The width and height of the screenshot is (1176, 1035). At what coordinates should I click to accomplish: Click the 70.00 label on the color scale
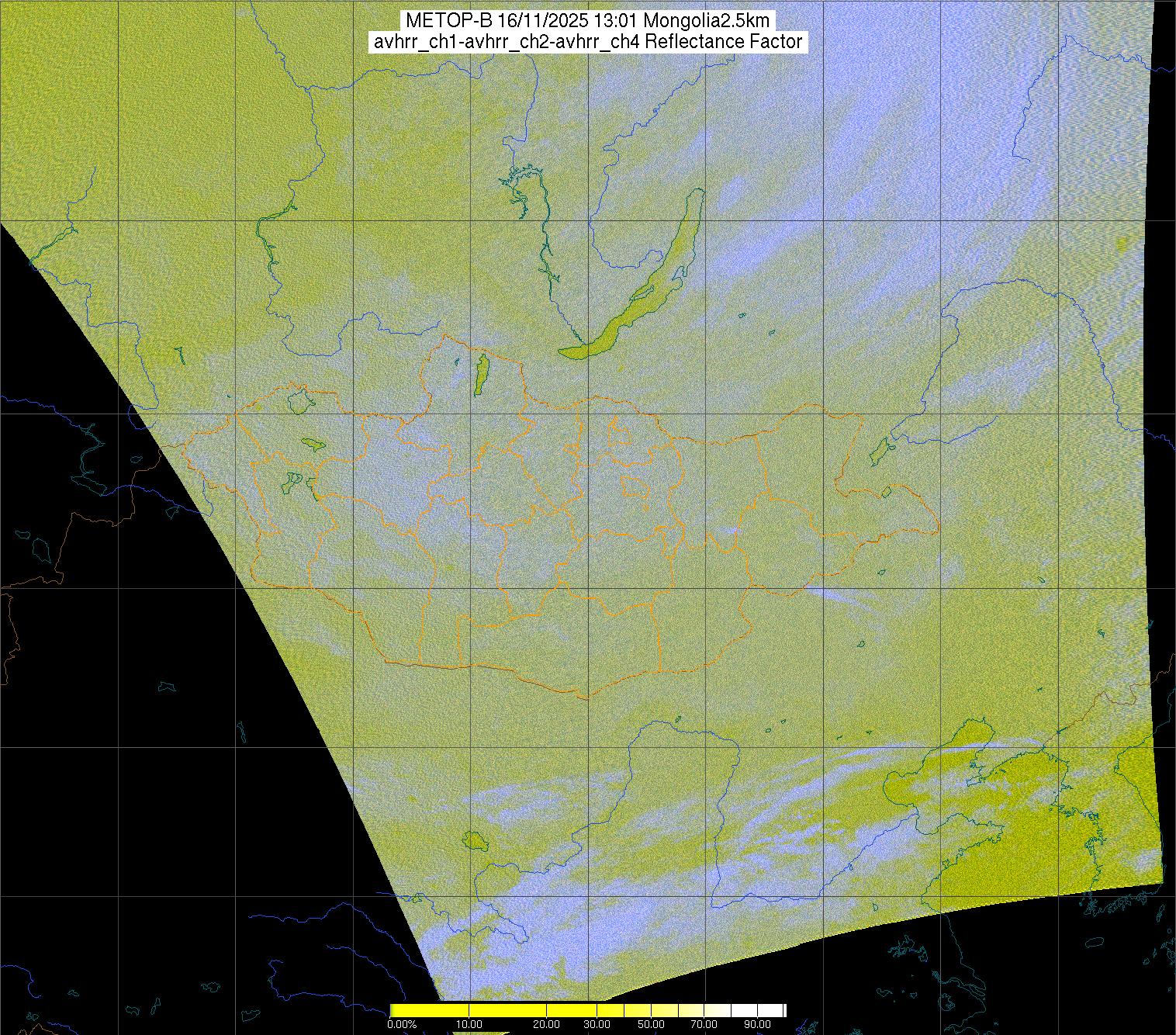(x=706, y=1024)
